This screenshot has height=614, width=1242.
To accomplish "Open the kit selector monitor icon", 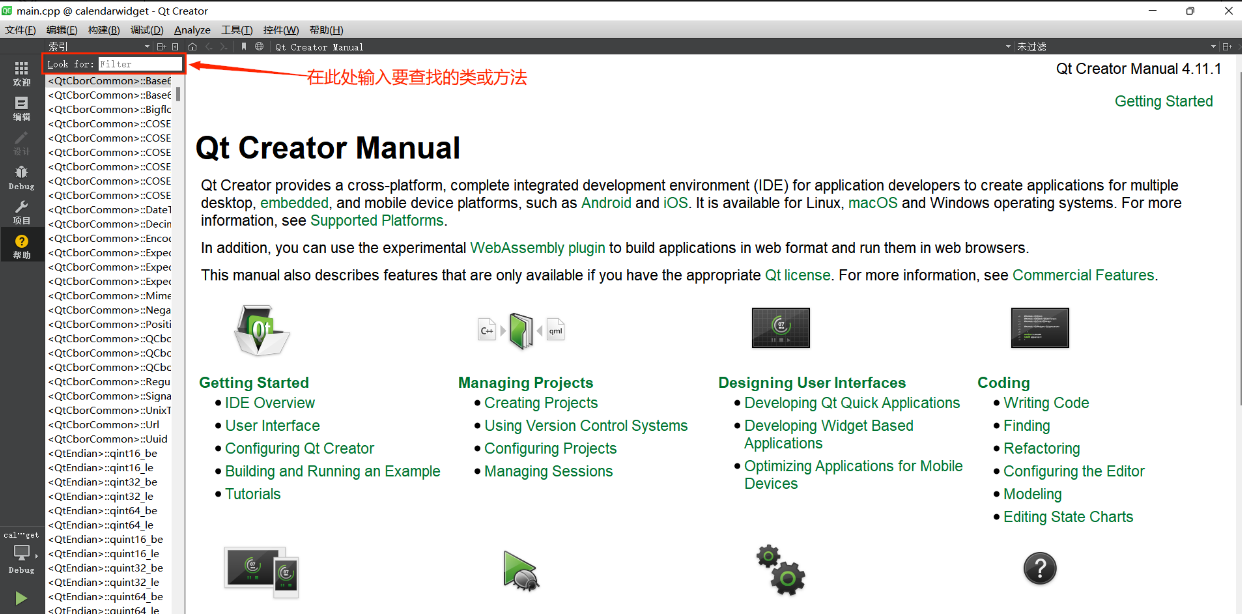I will [x=21, y=553].
